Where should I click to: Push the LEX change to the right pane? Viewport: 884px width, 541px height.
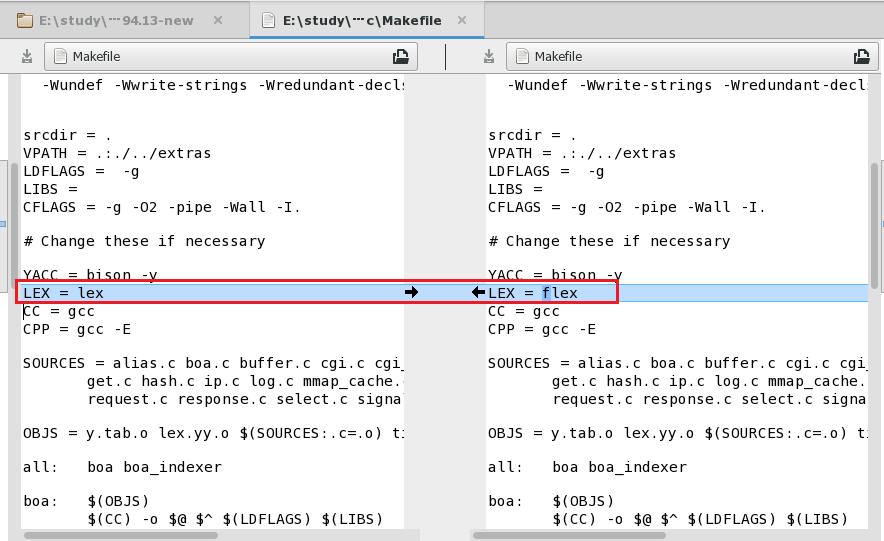(x=411, y=292)
